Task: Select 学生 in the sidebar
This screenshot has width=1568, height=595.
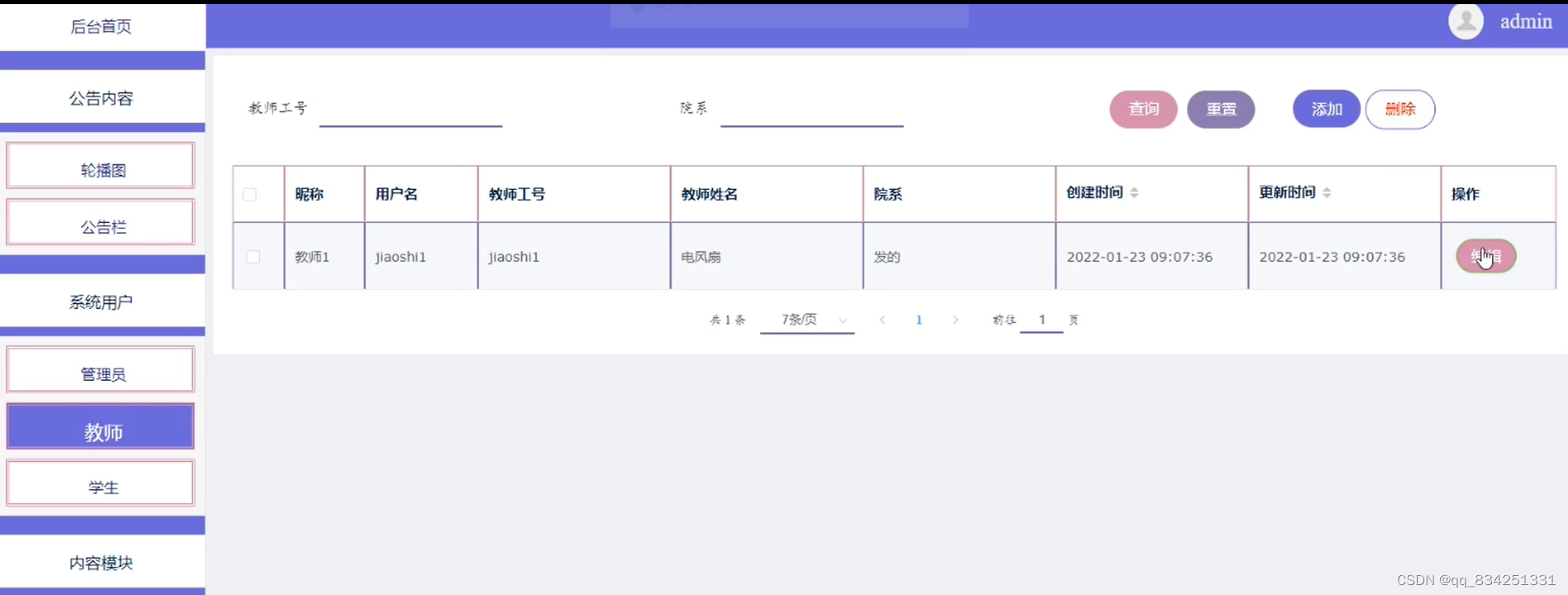Action: 101,483
